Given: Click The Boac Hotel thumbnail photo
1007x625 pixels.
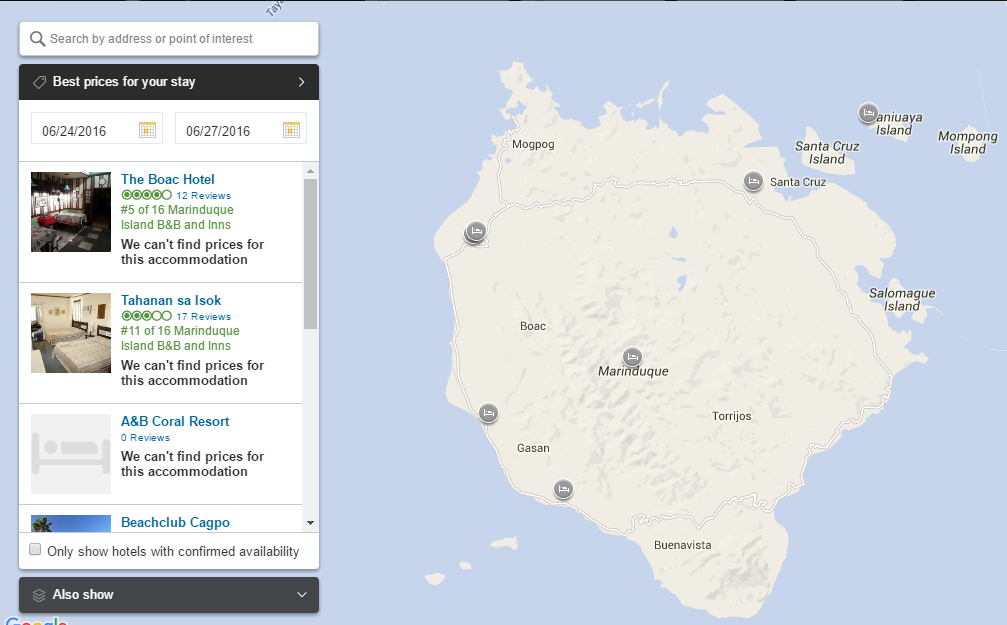Looking at the screenshot, I should pyautogui.click(x=71, y=212).
